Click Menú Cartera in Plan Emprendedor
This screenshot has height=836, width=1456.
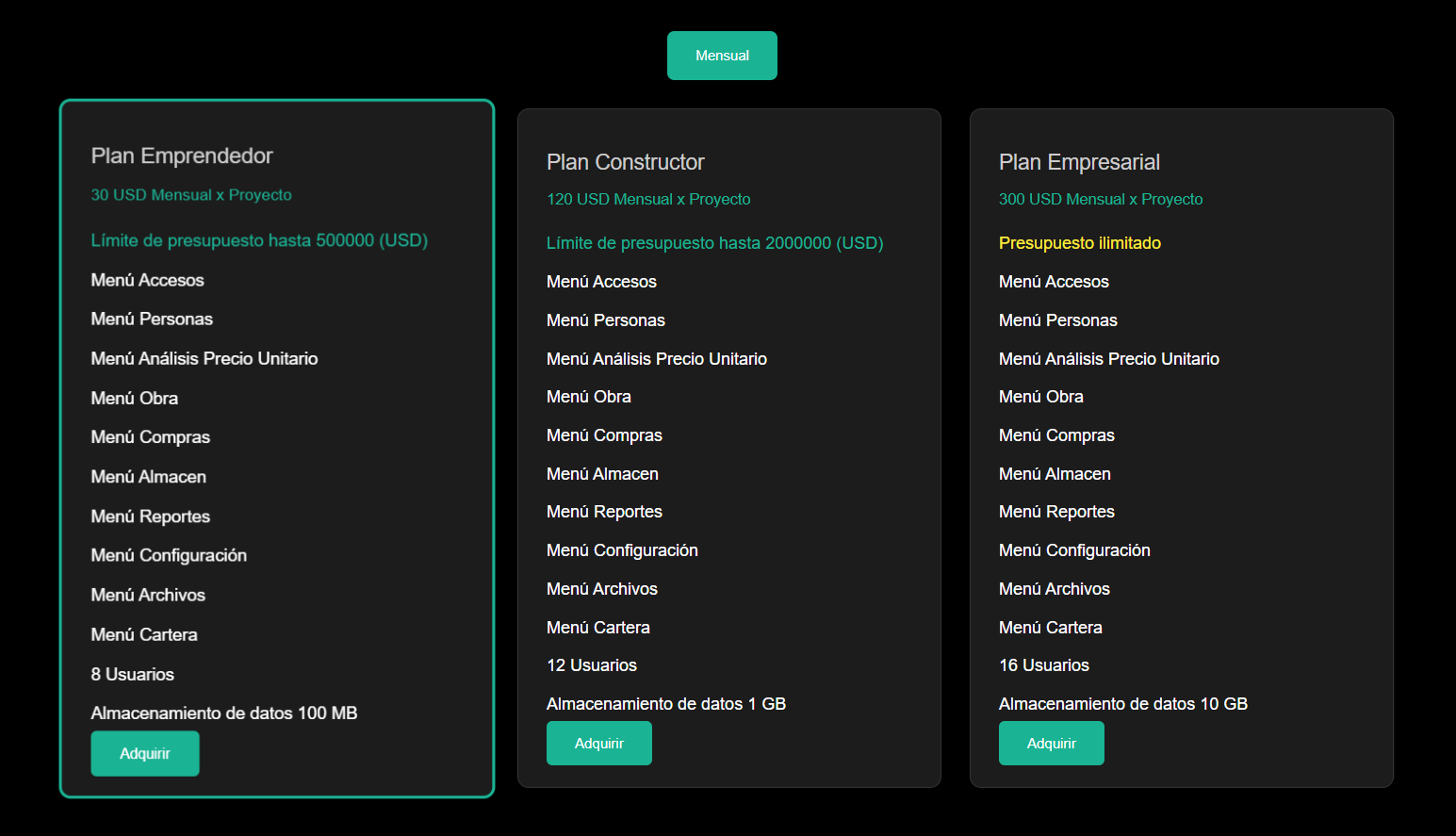coord(144,634)
